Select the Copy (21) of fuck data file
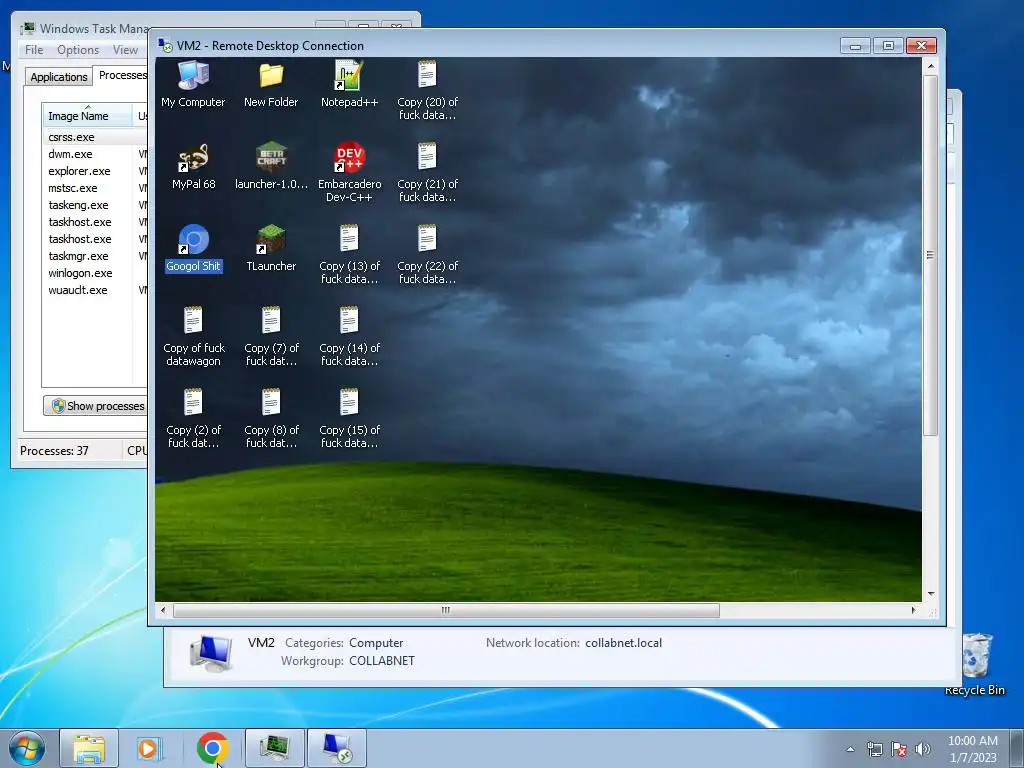This screenshot has width=1024, height=768. pyautogui.click(x=427, y=172)
